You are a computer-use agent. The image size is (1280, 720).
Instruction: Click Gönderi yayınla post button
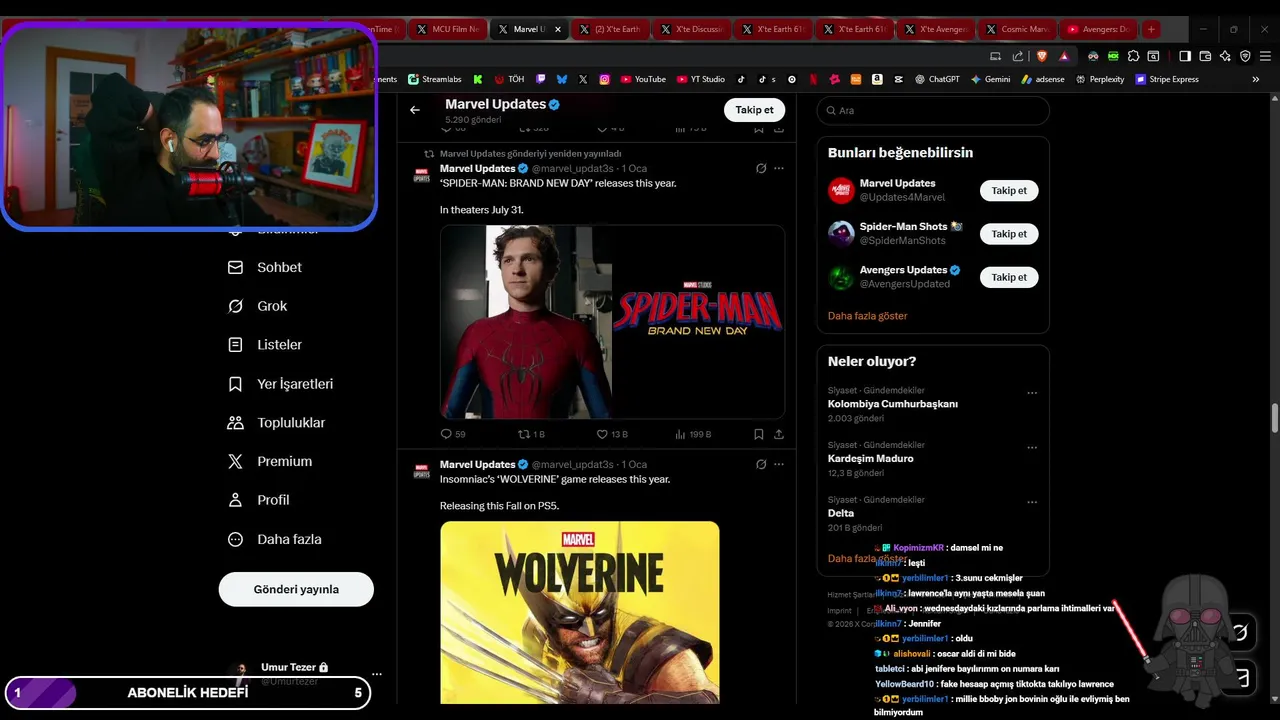point(296,589)
